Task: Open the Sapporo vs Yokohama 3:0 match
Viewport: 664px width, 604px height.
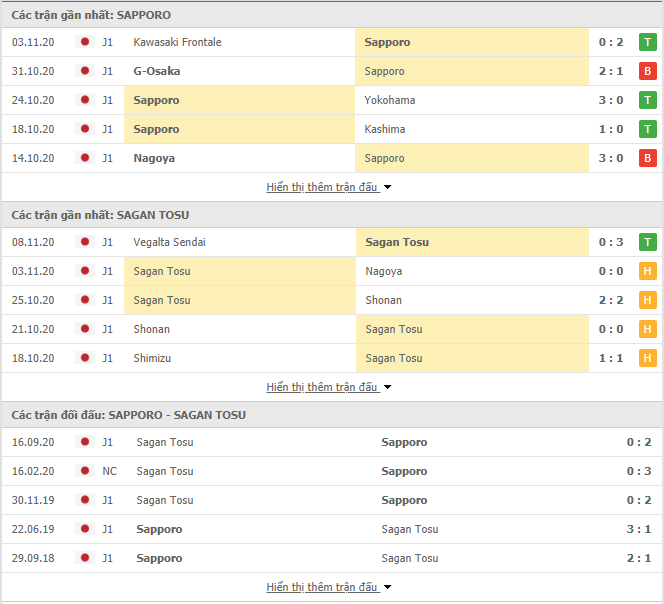Action: point(332,100)
